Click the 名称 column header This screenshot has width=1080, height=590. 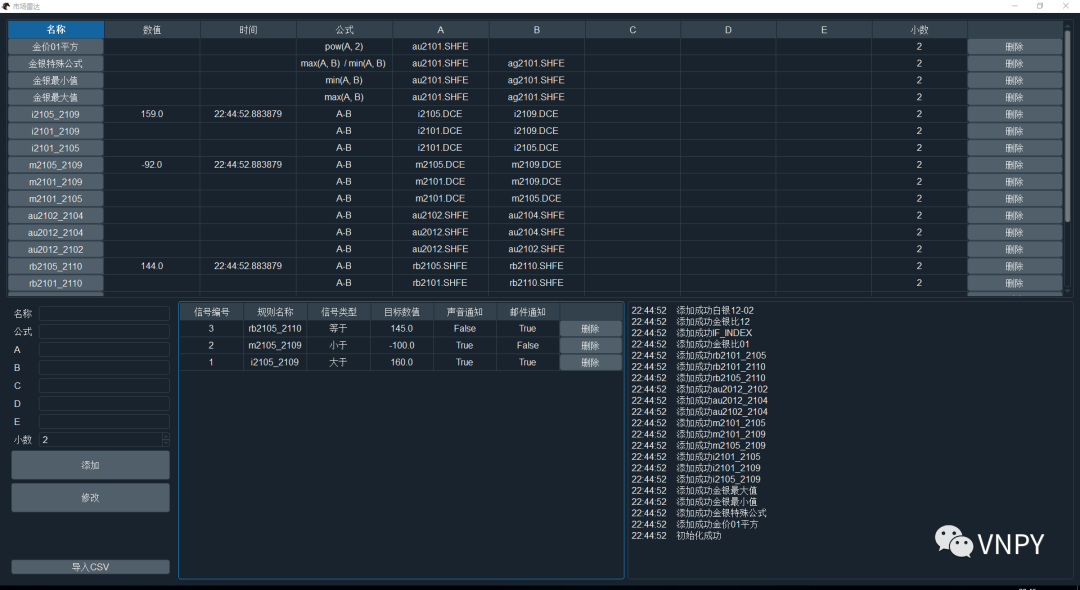tap(55, 29)
